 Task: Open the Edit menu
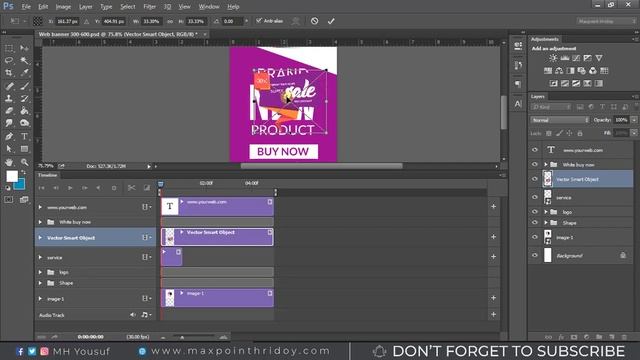point(43,7)
